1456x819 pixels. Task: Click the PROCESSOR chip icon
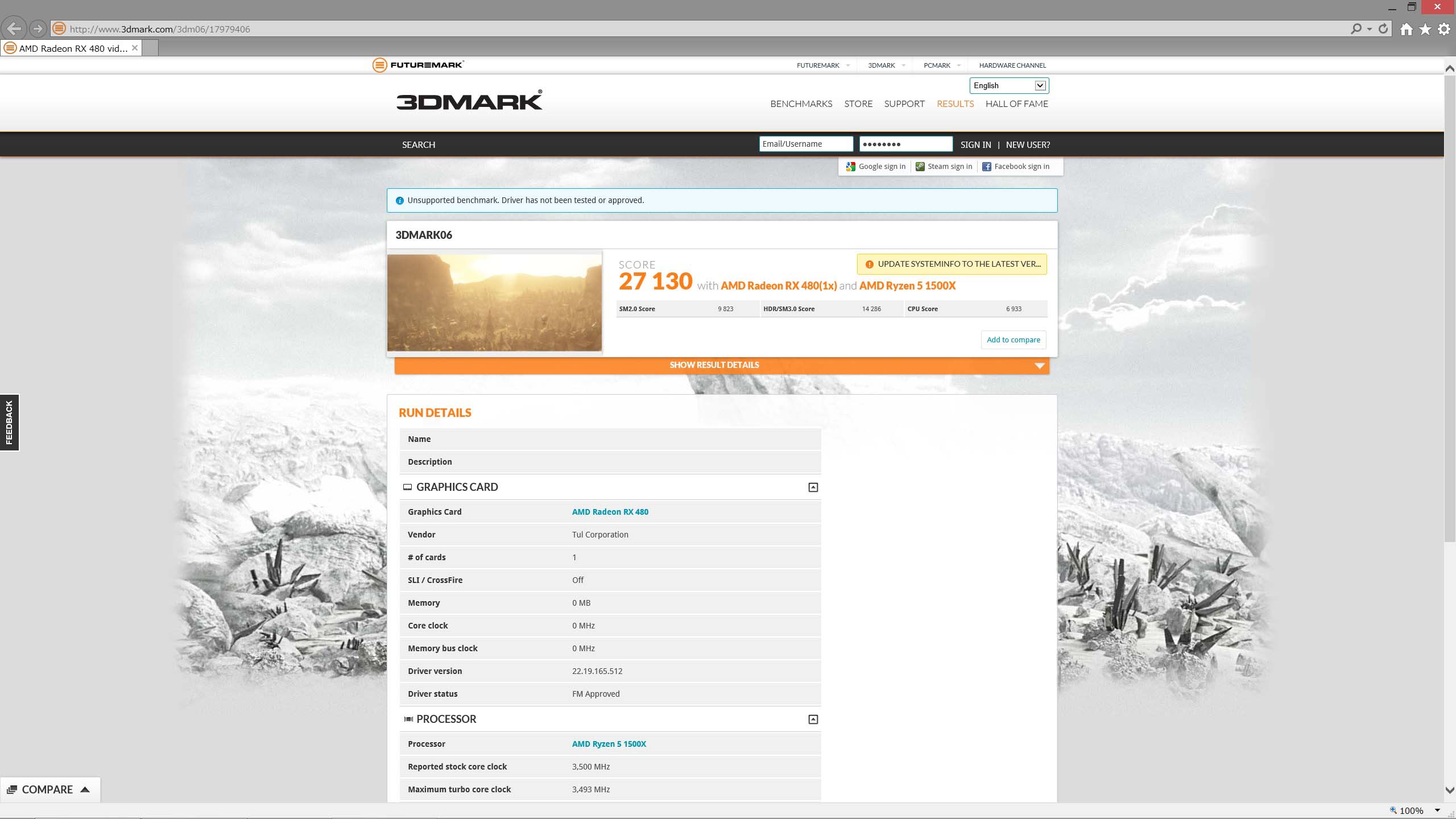pyautogui.click(x=408, y=719)
